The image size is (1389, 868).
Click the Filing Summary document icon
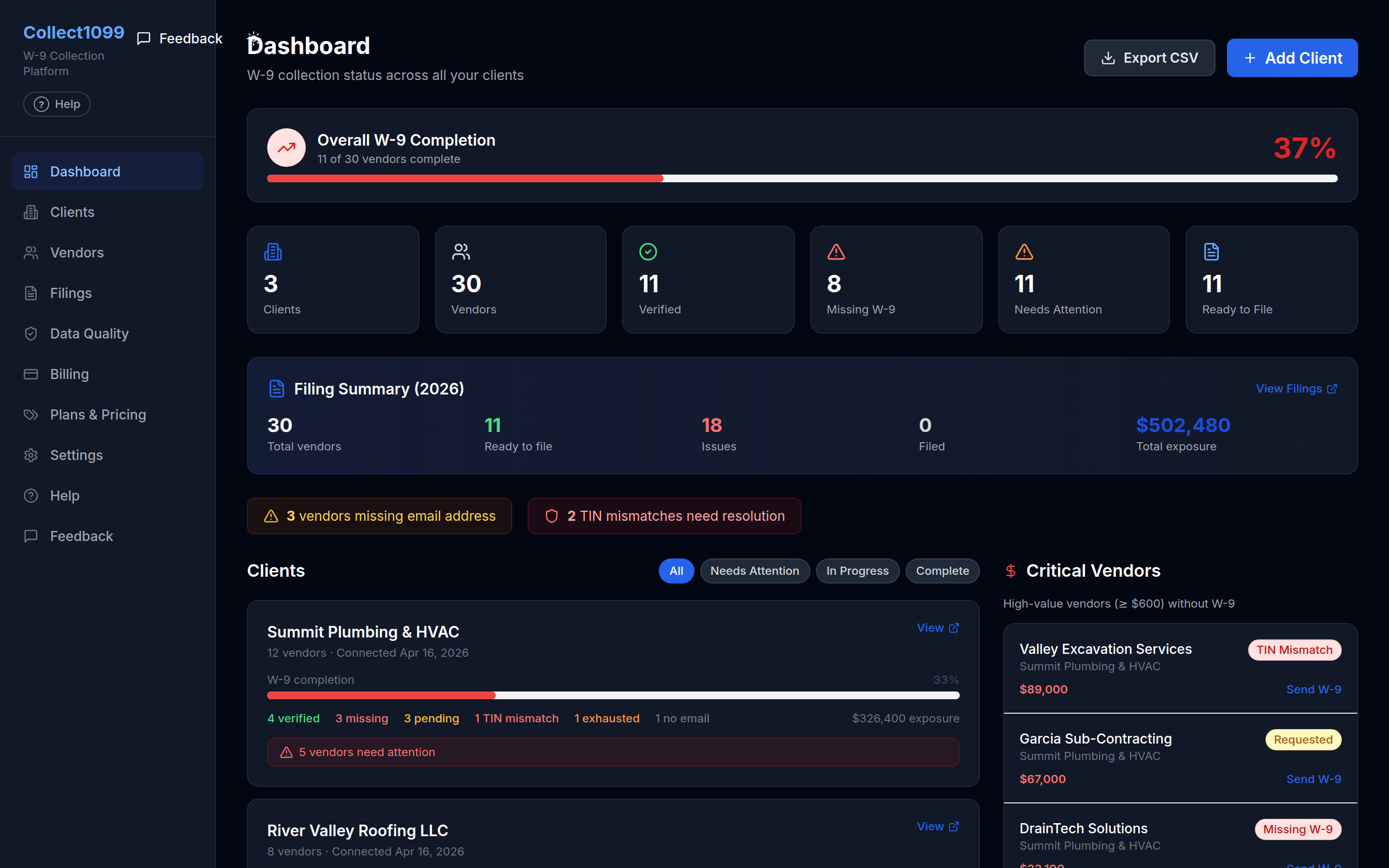click(x=277, y=389)
